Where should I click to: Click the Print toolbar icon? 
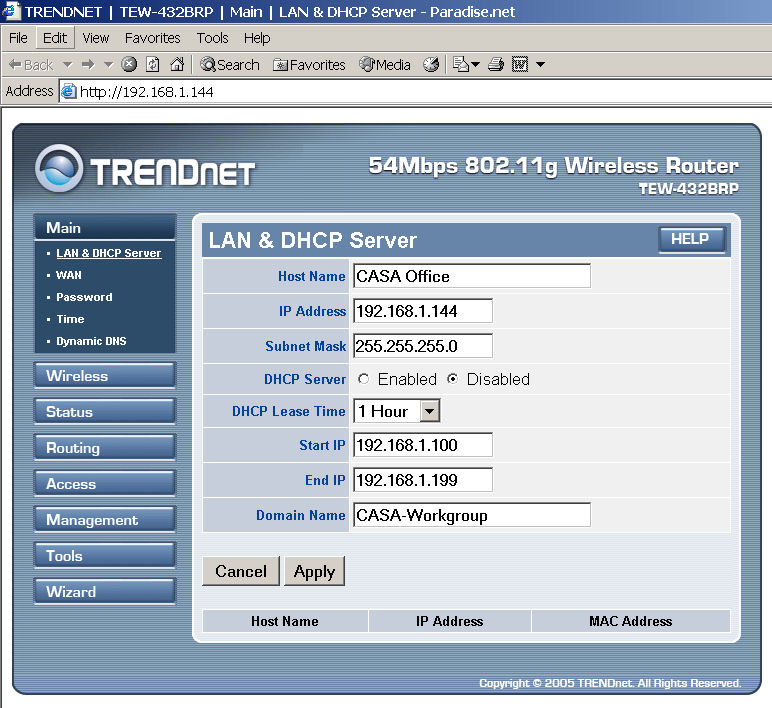496,64
